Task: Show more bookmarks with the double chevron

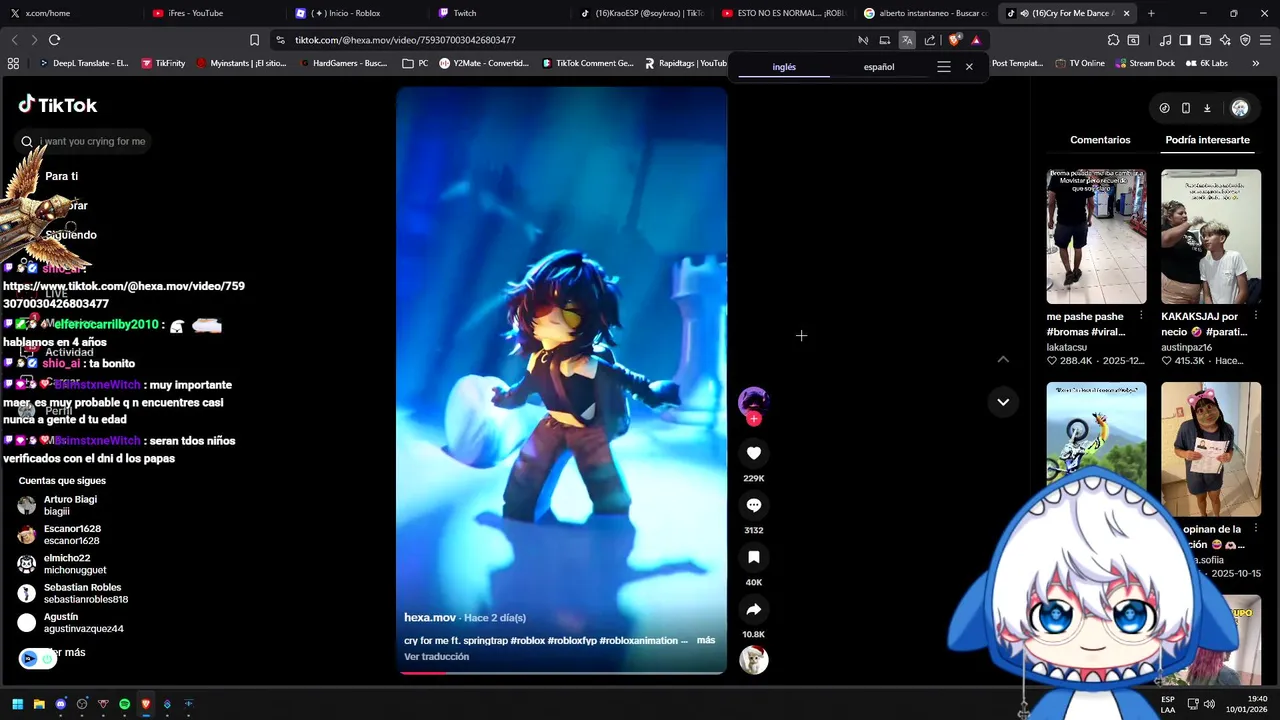Action: coord(1256,63)
